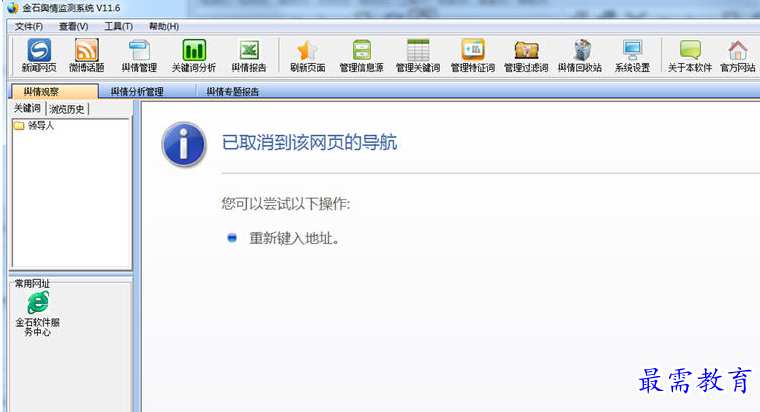Viewport: 760px width, 412px height.
Task: Click the app icon in title bar
Action: pyautogui.click(x=13, y=8)
